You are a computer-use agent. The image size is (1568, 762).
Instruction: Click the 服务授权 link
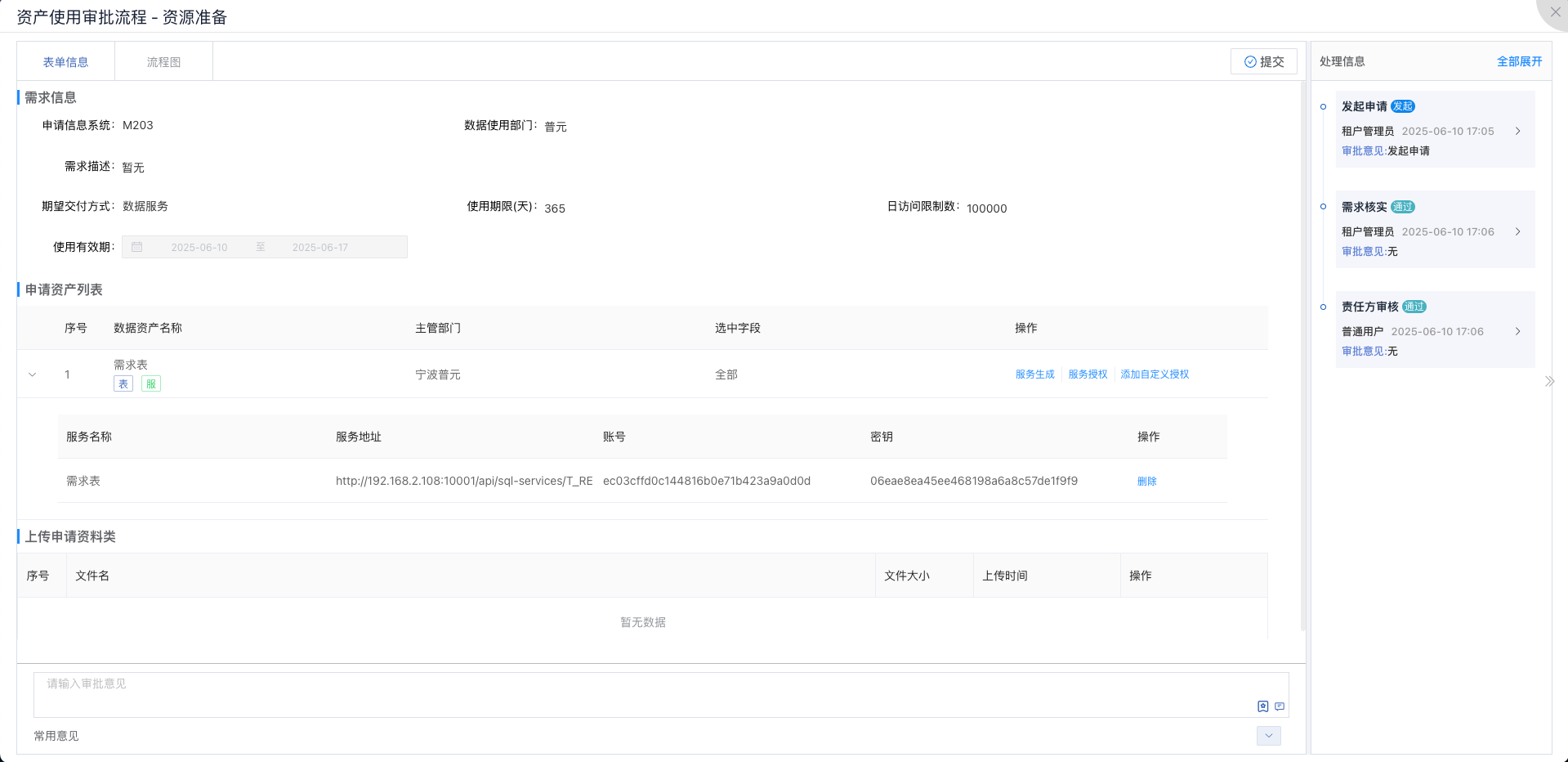pyautogui.click(x=1088, y=374)
